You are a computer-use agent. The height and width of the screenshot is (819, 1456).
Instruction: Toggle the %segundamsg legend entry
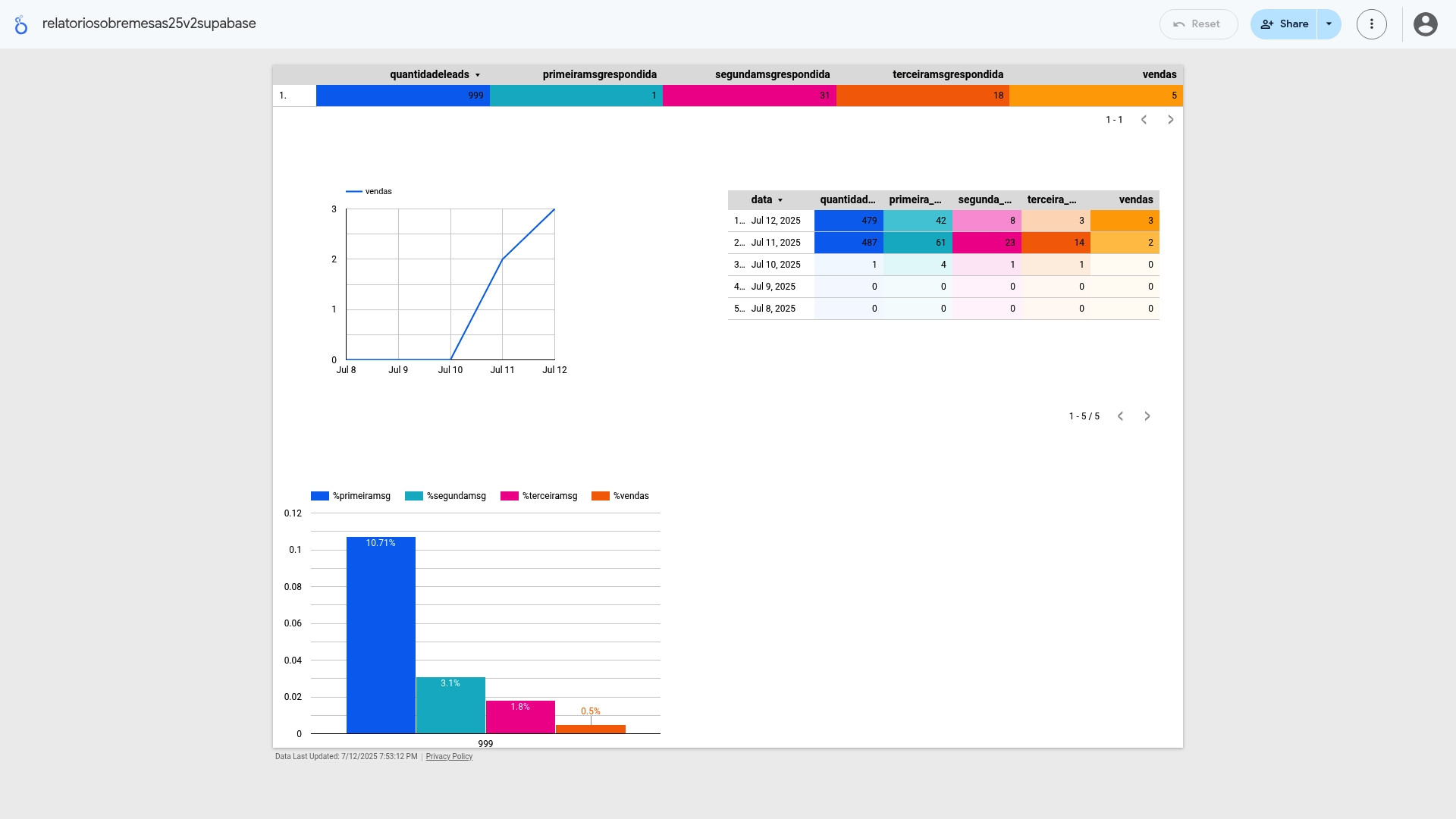[455, 496]
